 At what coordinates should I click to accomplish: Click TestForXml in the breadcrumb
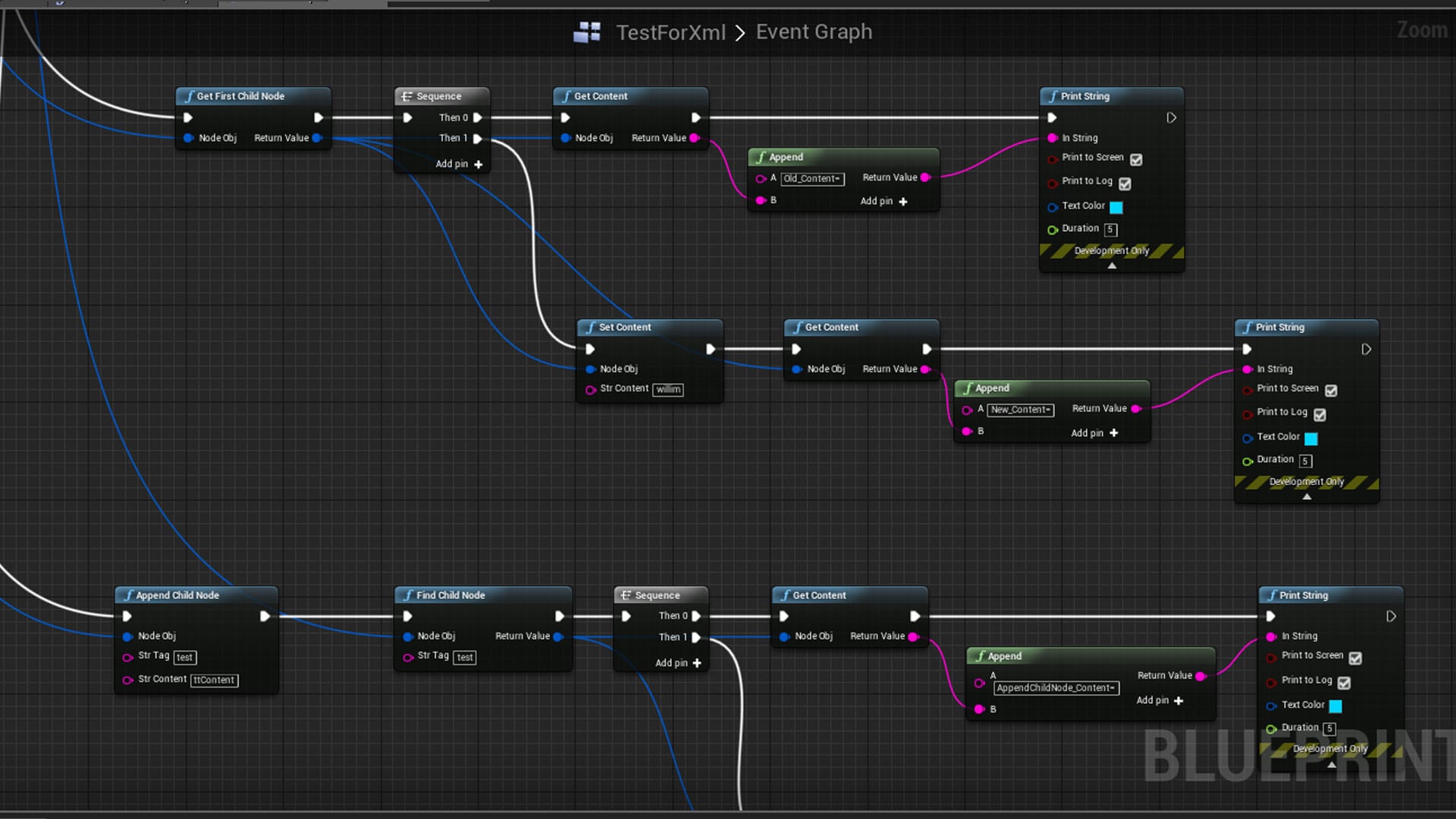(670, 32)
